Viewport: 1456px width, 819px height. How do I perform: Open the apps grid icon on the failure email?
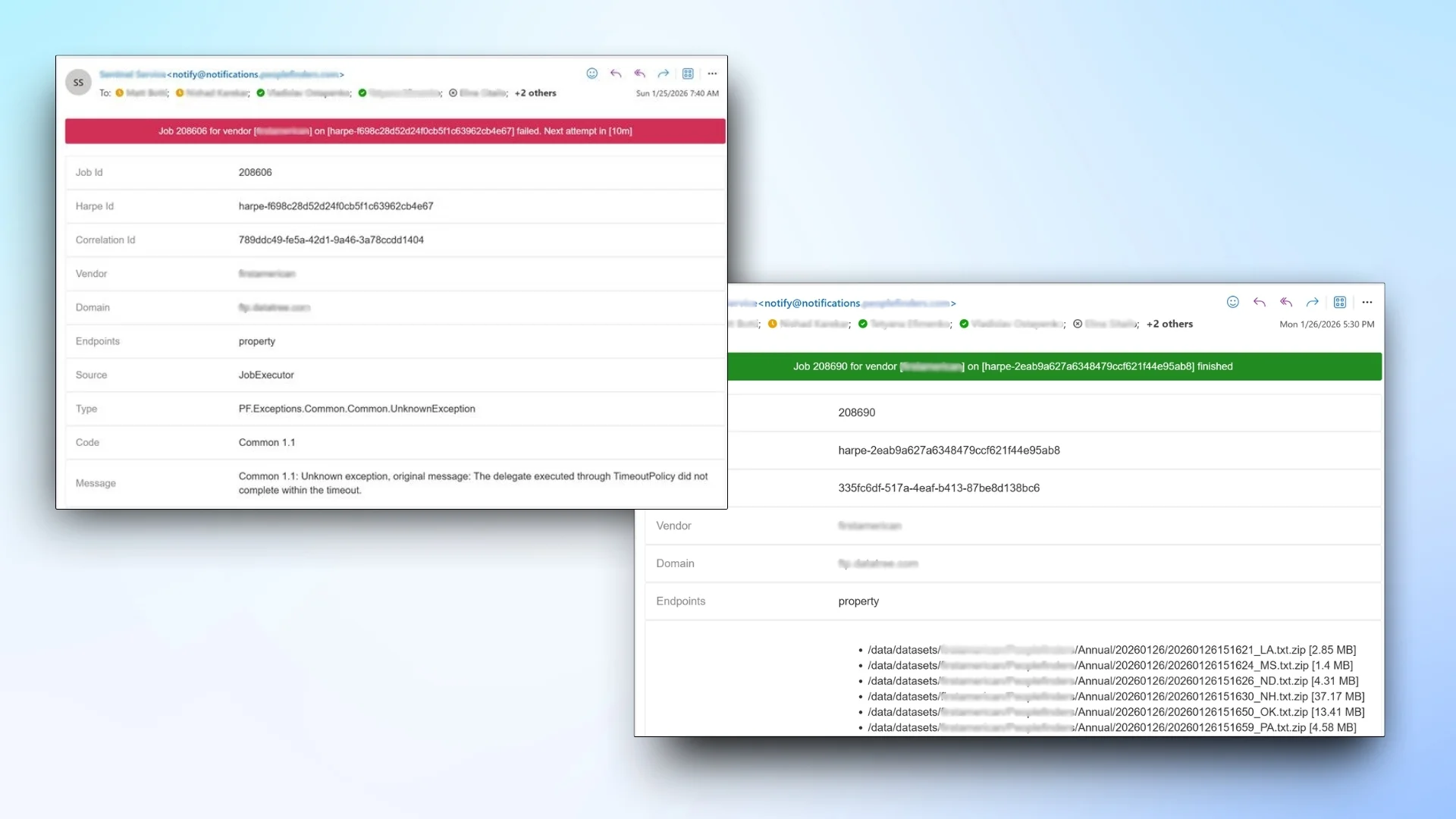tap(688, 74)
